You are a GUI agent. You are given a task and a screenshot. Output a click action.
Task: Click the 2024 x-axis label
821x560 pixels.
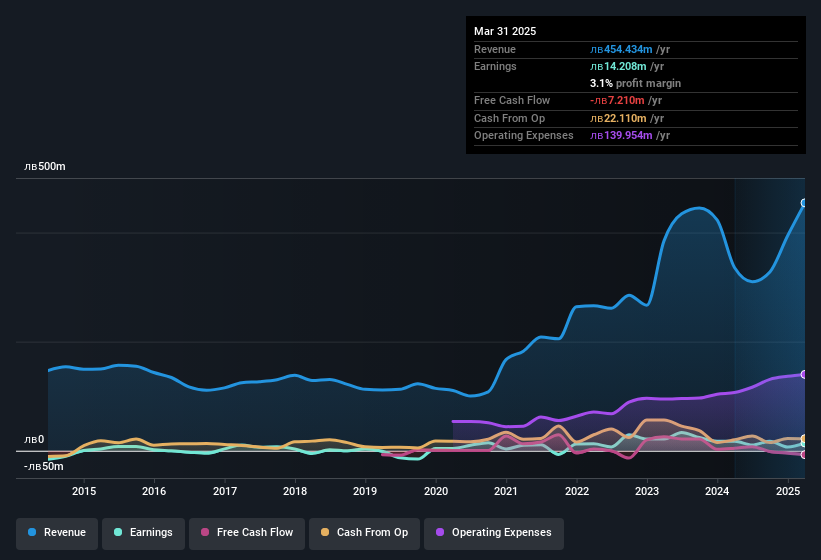[x=717, y=491]
